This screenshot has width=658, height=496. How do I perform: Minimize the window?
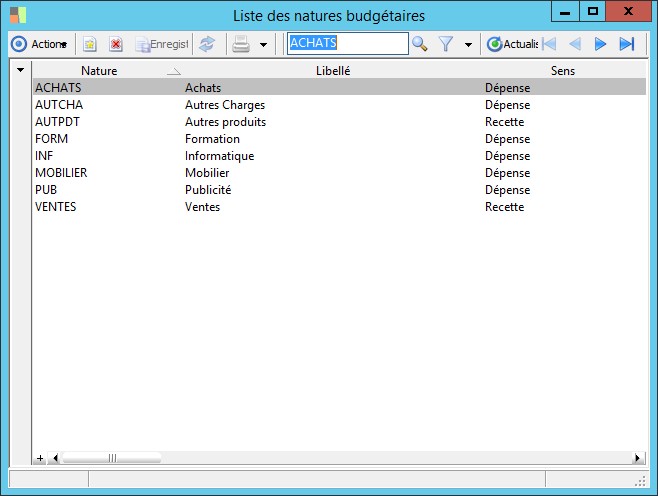point(565,12)
